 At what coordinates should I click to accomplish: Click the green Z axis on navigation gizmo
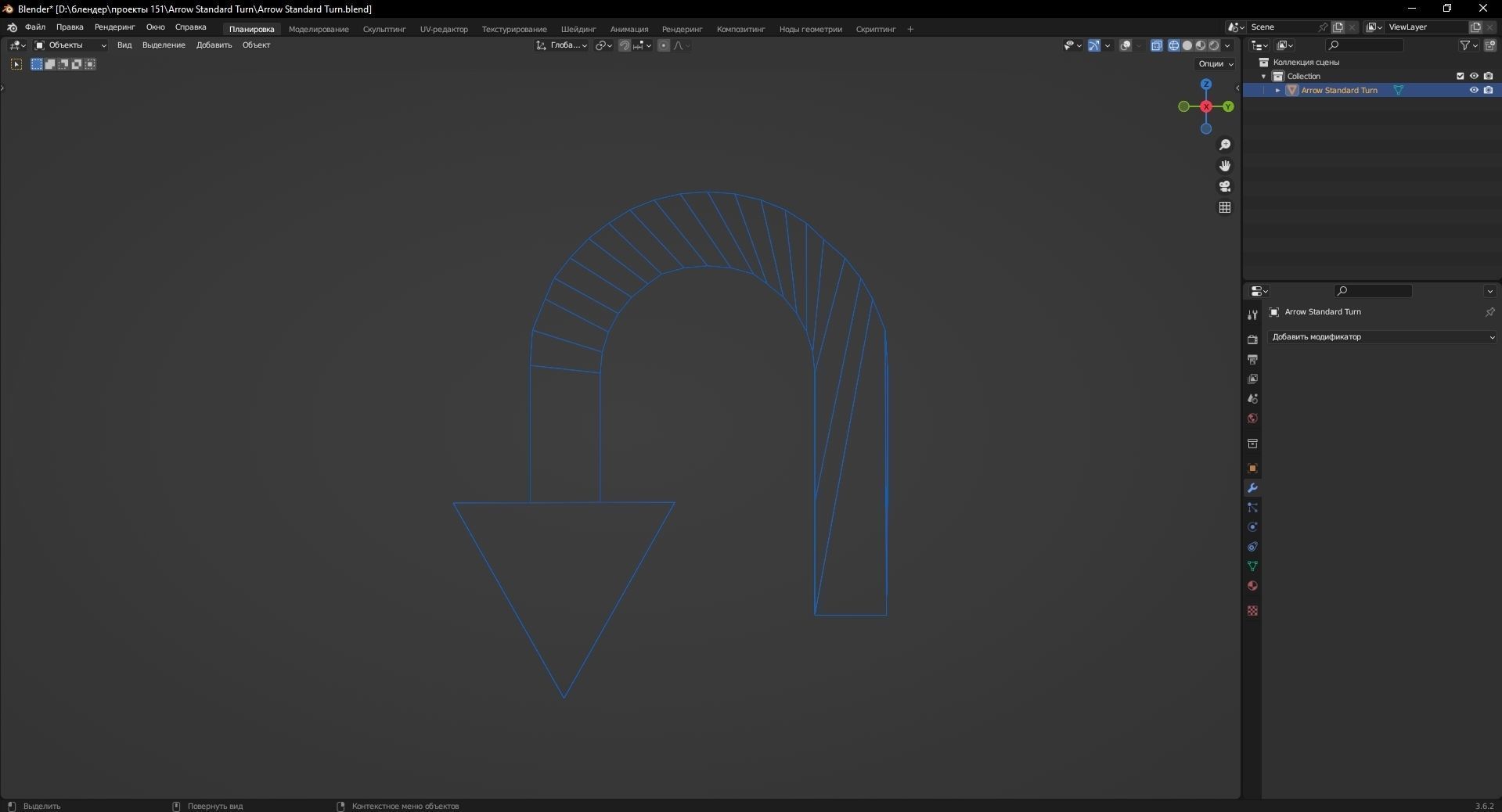(1205, 84)
